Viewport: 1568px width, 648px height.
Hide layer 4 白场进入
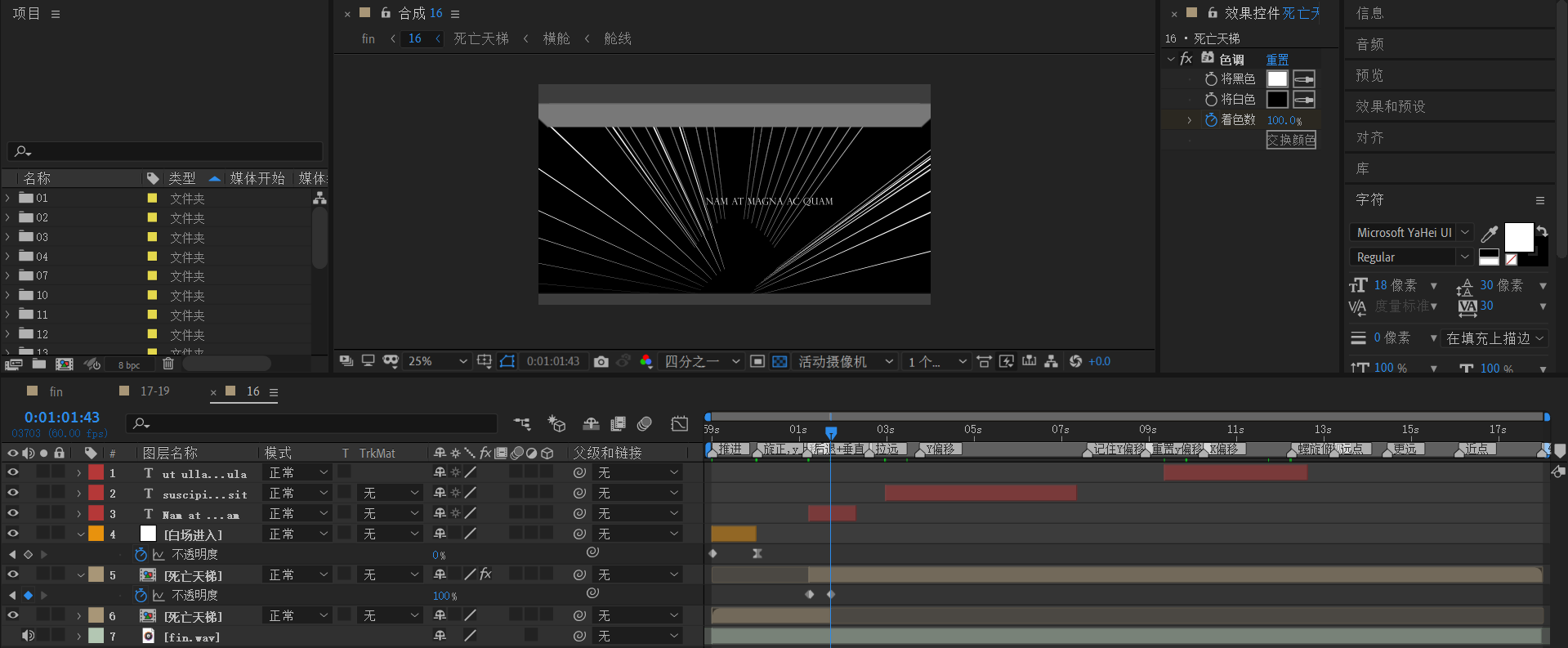click(x=12, y=534)
